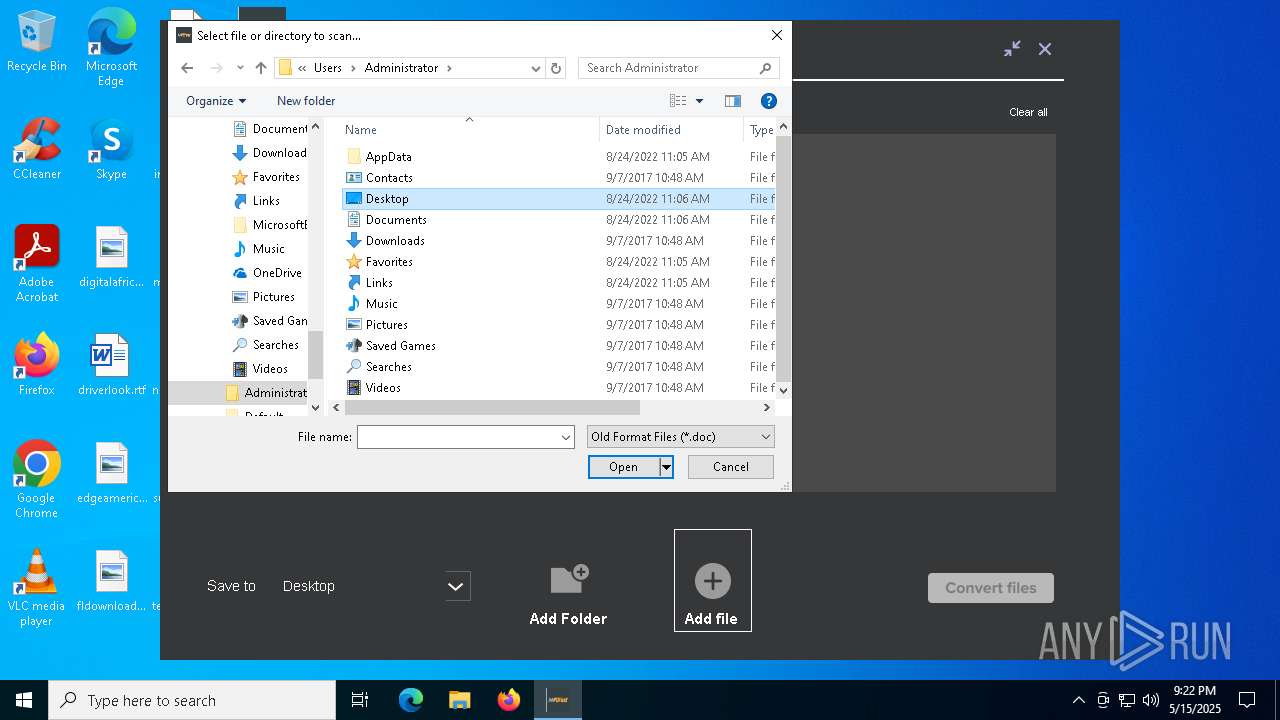The height and width of the screenshot is (720, 1280).
Task: Click File Explorer in the taskbar
Action: click(459, 700)
